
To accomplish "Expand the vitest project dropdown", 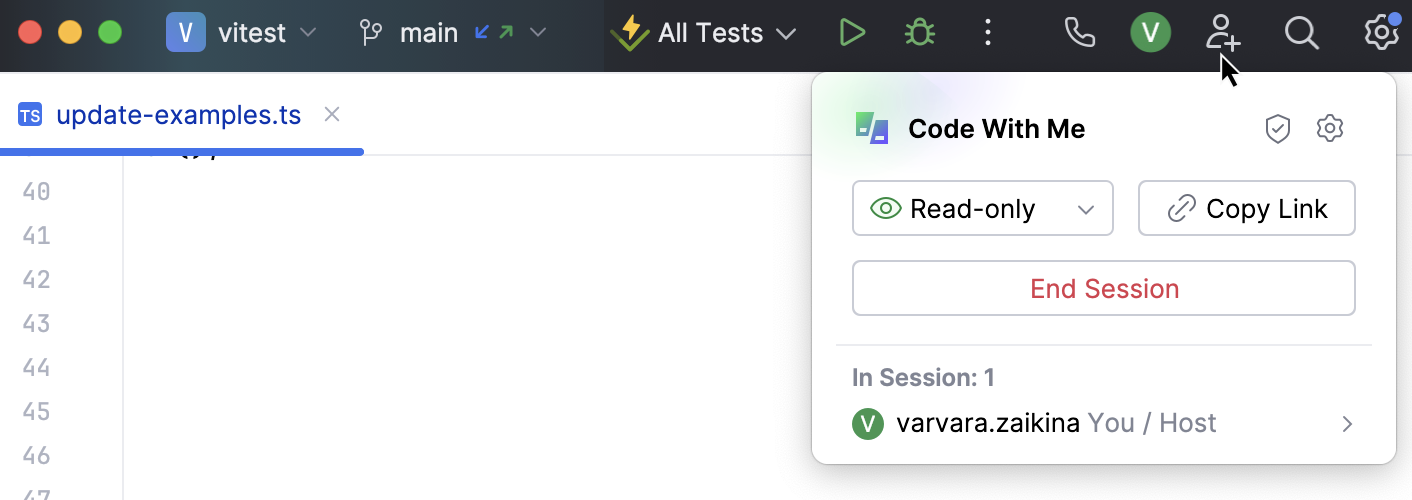I will 241,33.
